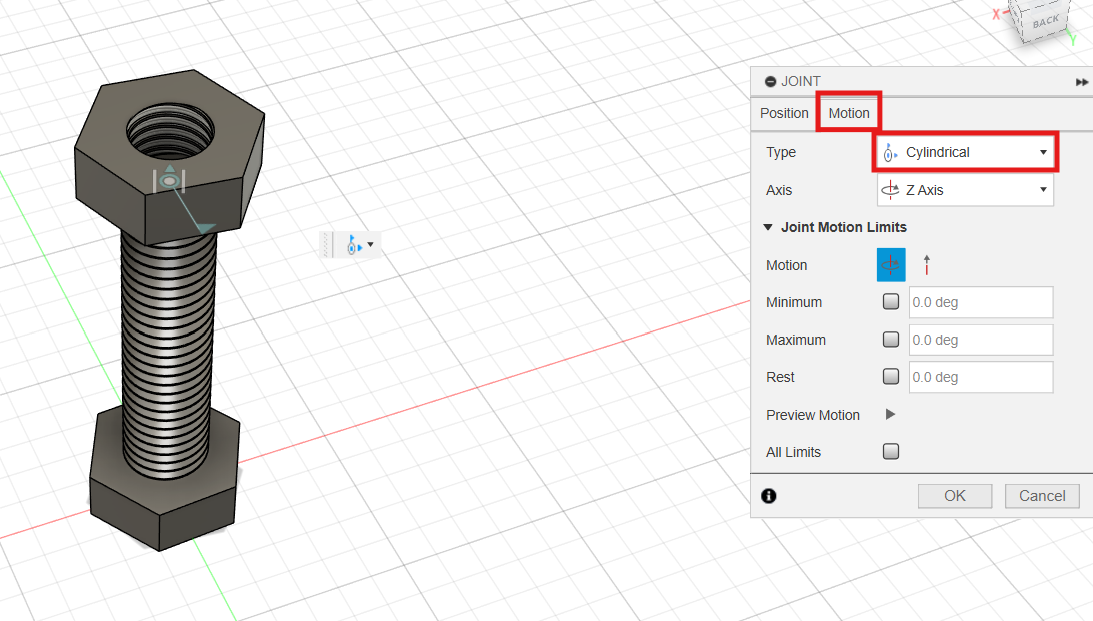The height and width of the screenshot is (621, 1093).
Task: Open the Type dropdown showing Cylindrical
Action: [x=965, y=152]
